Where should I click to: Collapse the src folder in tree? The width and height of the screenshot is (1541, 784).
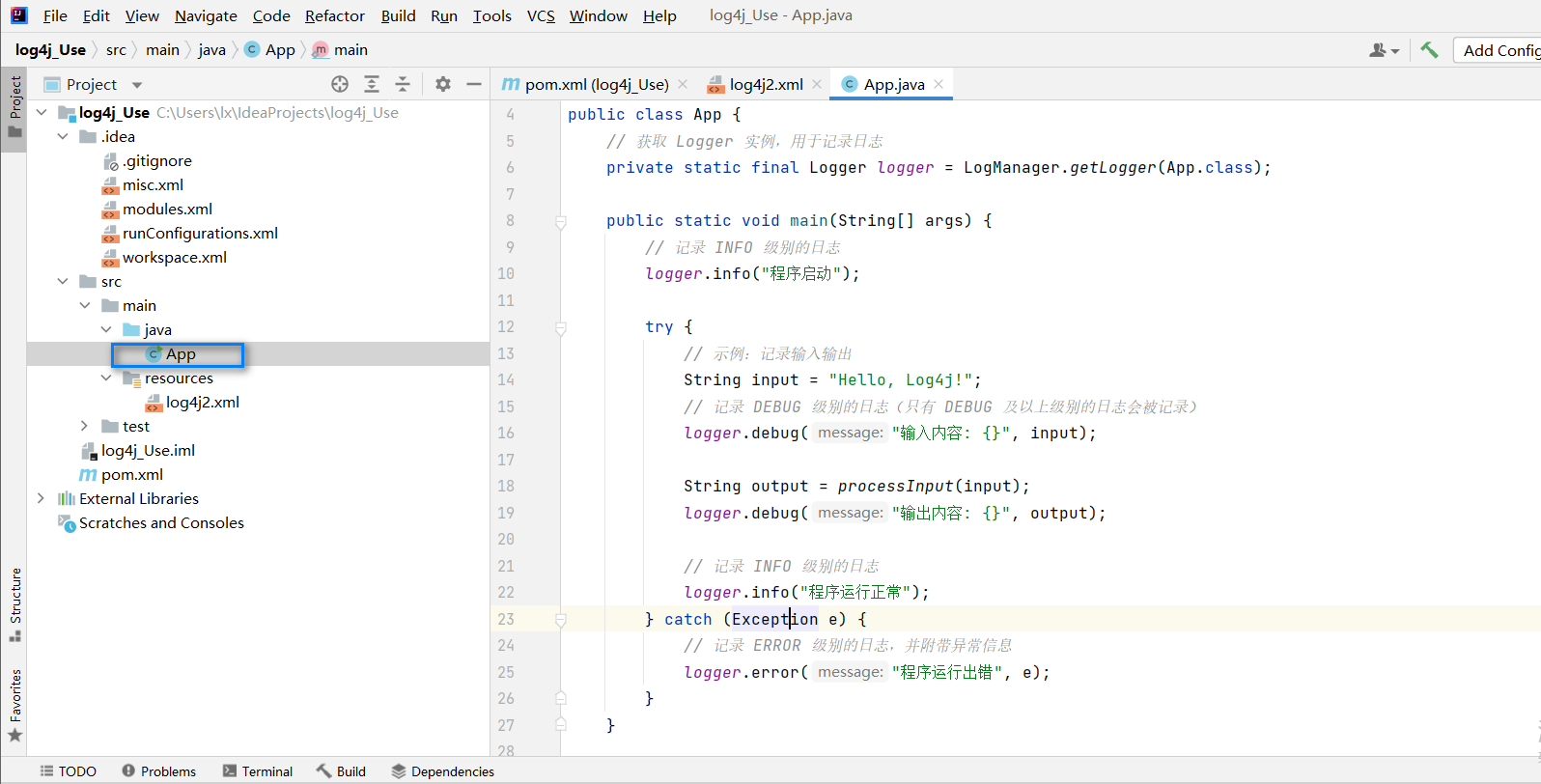(x=63, y=282)
